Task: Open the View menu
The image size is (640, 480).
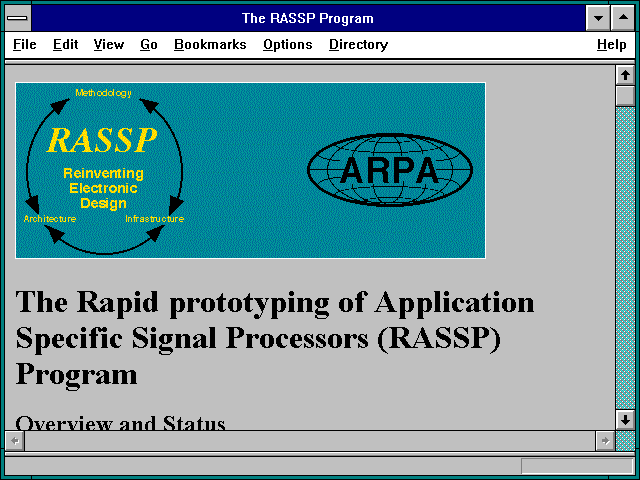Action: 109,44
